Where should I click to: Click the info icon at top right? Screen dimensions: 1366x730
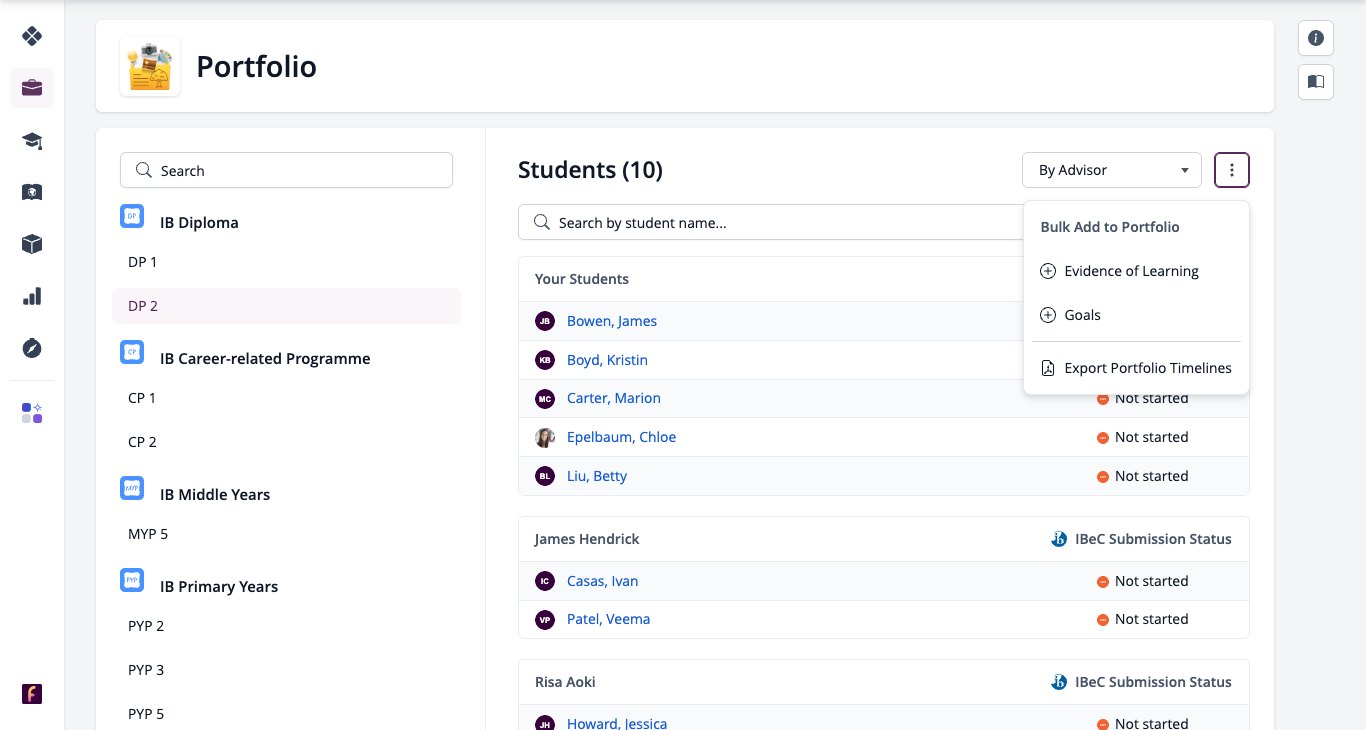pos(1316,38)
